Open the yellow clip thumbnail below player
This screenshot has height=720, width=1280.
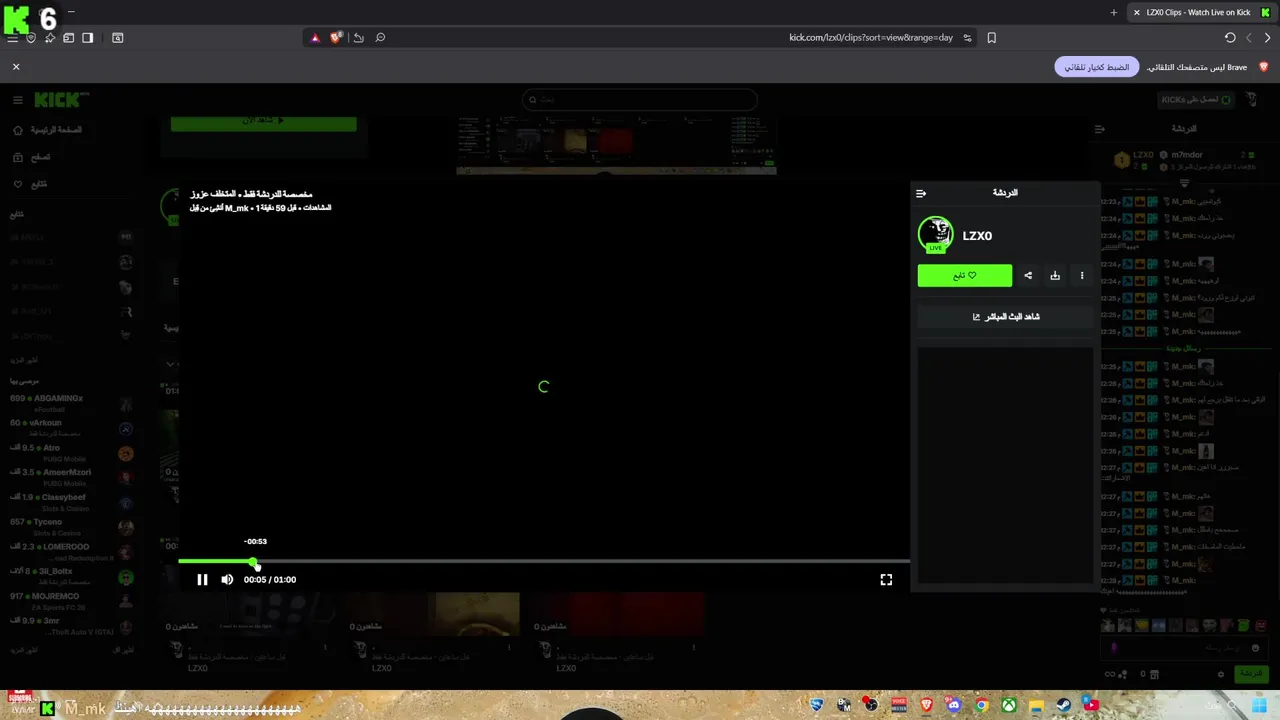pyautogui.click(x=432, y=613)
